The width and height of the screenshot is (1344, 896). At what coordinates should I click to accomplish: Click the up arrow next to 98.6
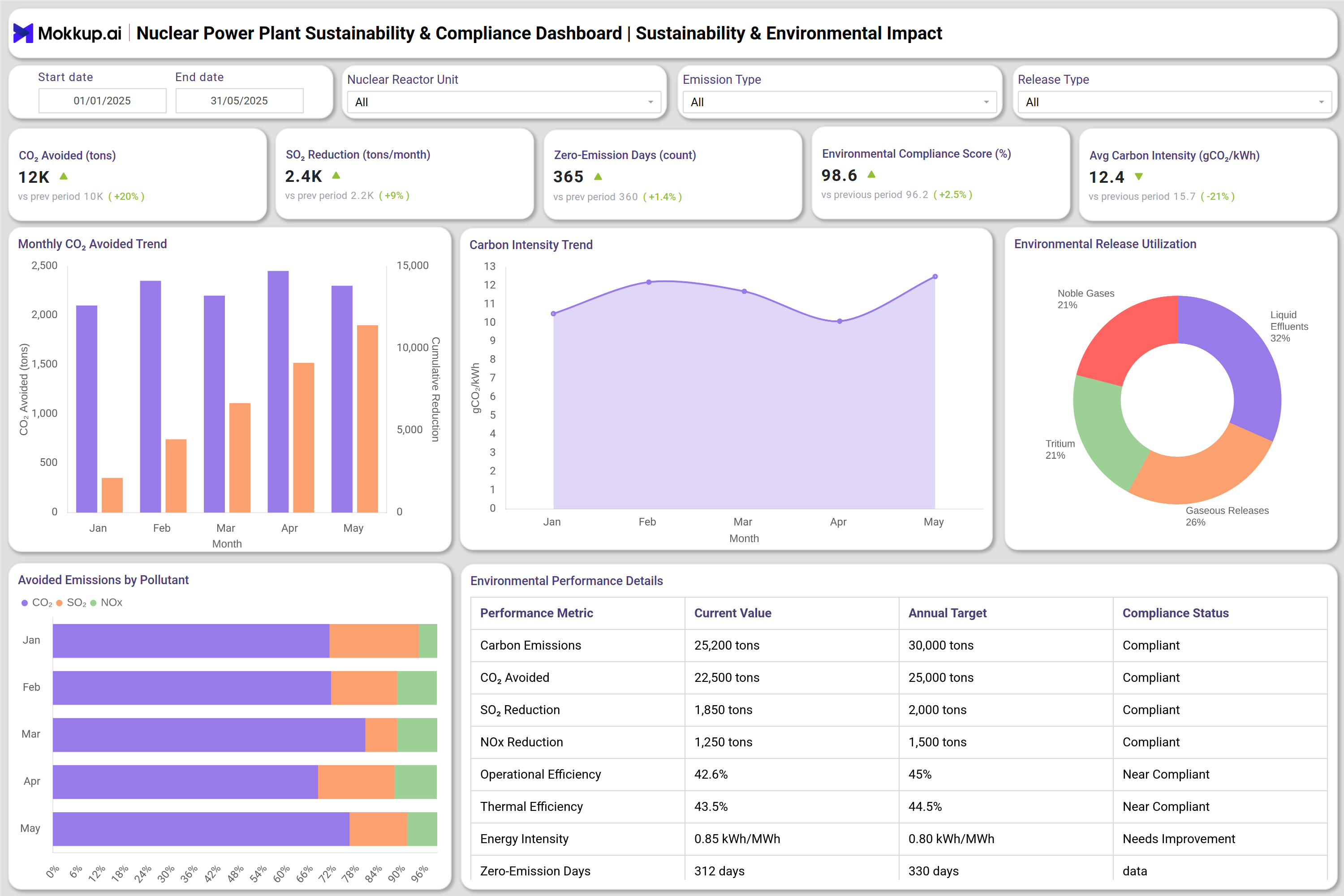coord(871,174)
